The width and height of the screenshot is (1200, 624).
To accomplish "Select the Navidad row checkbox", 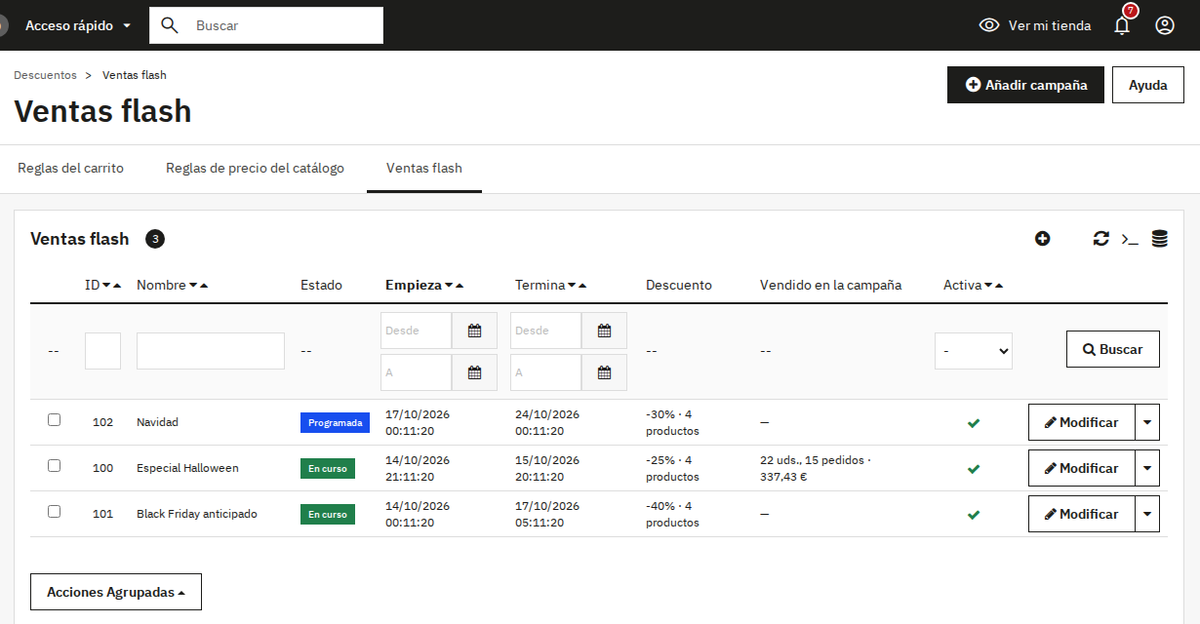I will point(54,420).
